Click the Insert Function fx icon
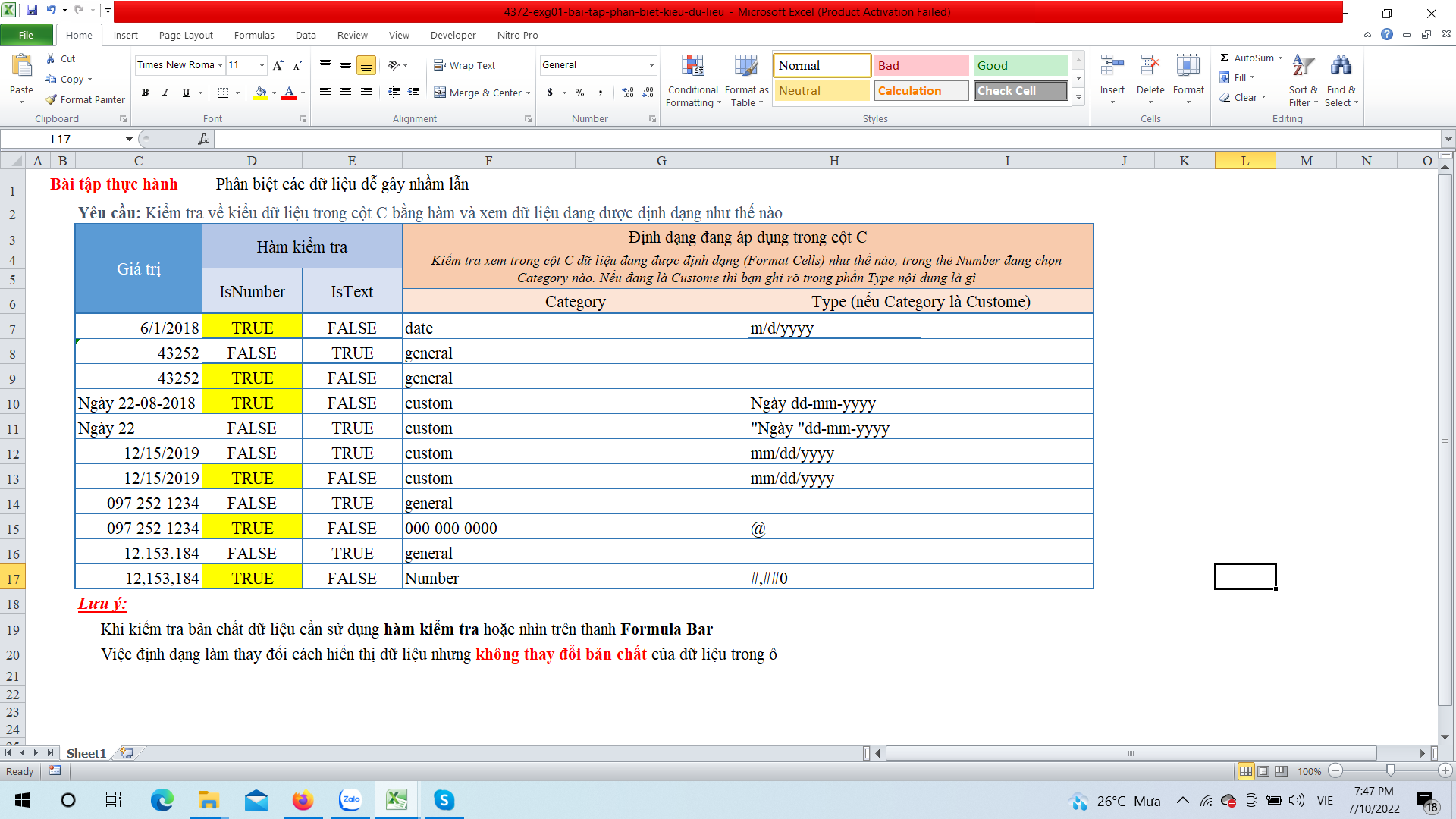This screenshot has height=819, width=1456. point(203,139)
